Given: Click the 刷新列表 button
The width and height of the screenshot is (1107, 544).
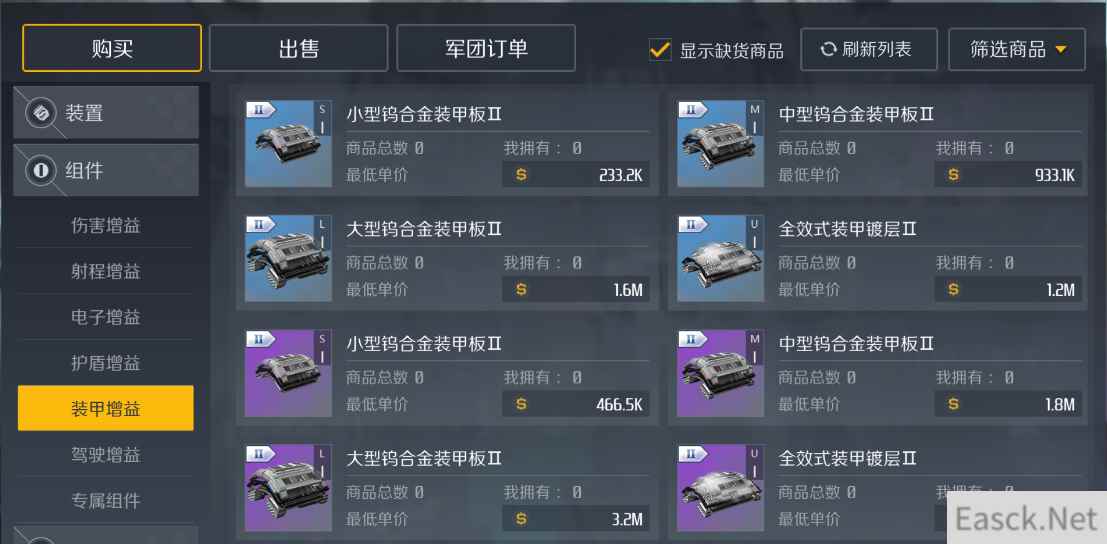Looking at the screenshot, I should [x=869, y=49].
